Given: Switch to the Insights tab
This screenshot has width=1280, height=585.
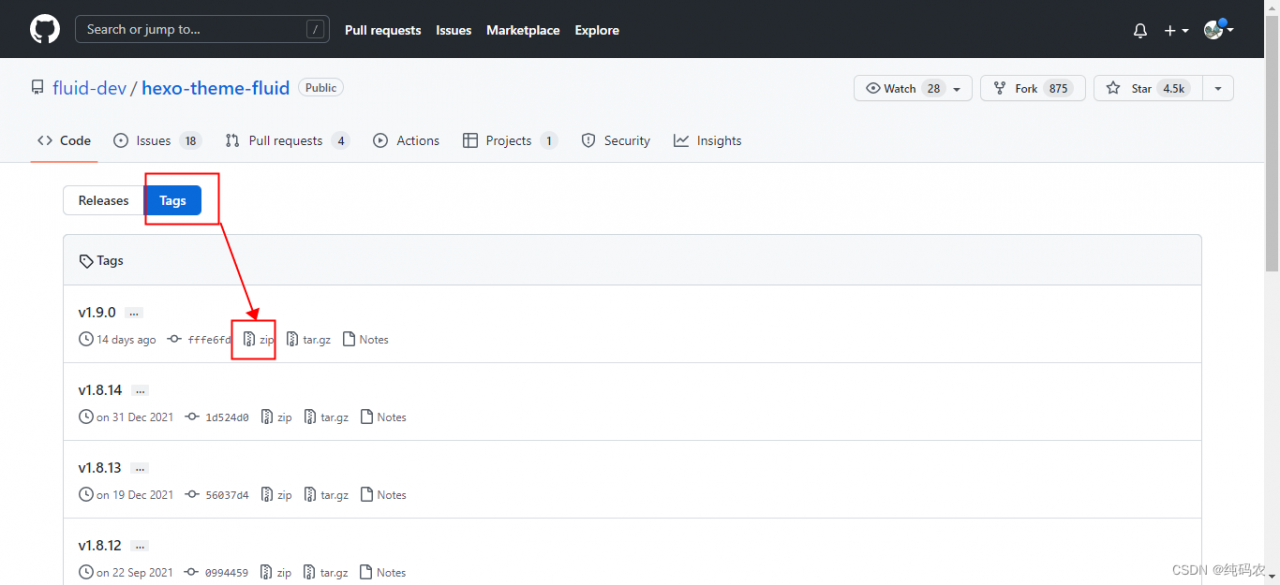Looking at the screenshot, I should click(x=708, y=141).
